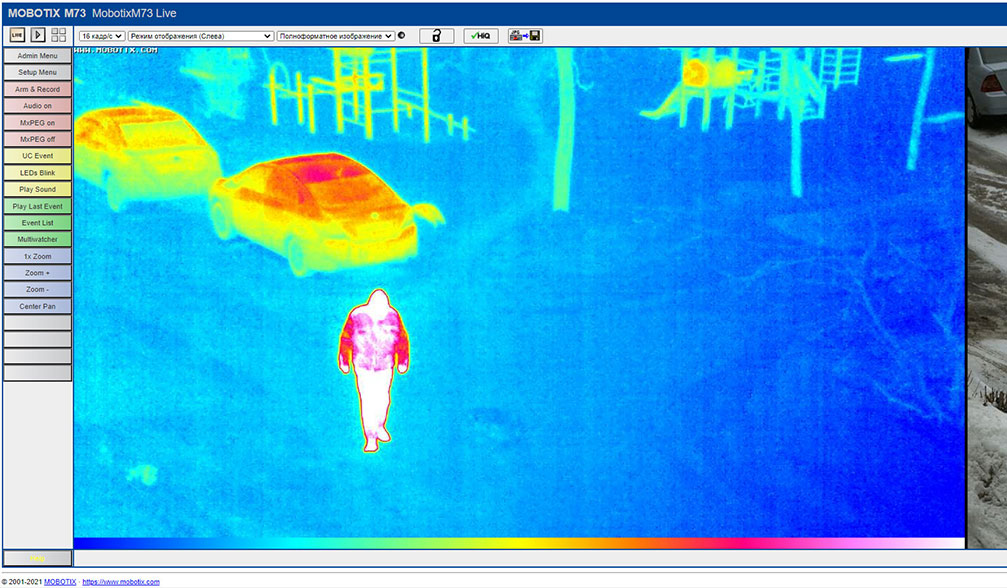Open the https://www.mobotix.com link
Viewport: 1007px width, 588px height.
click(x=121, y=582)
